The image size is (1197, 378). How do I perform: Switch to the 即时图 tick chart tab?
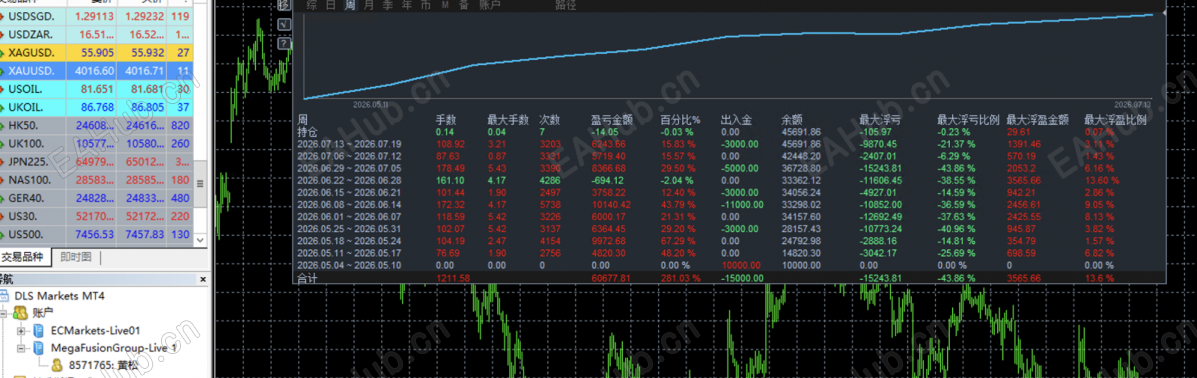[76, 257]
